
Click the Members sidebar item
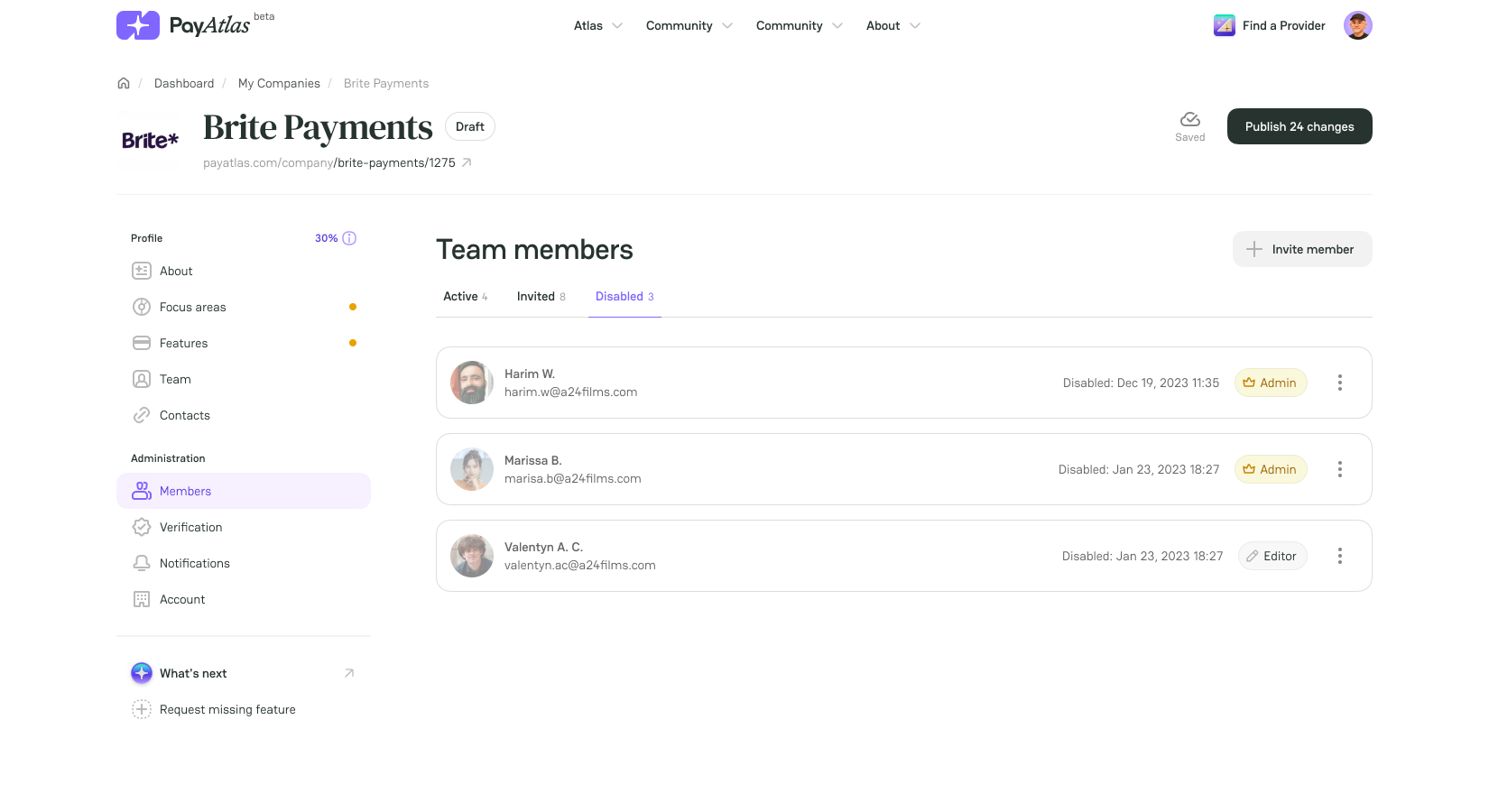click(244, 491)
